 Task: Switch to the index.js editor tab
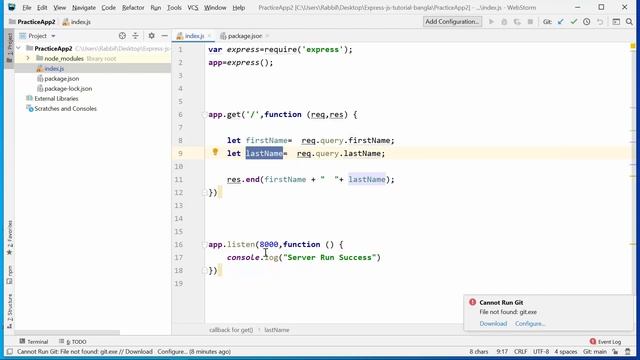click(x=194, y=36)
